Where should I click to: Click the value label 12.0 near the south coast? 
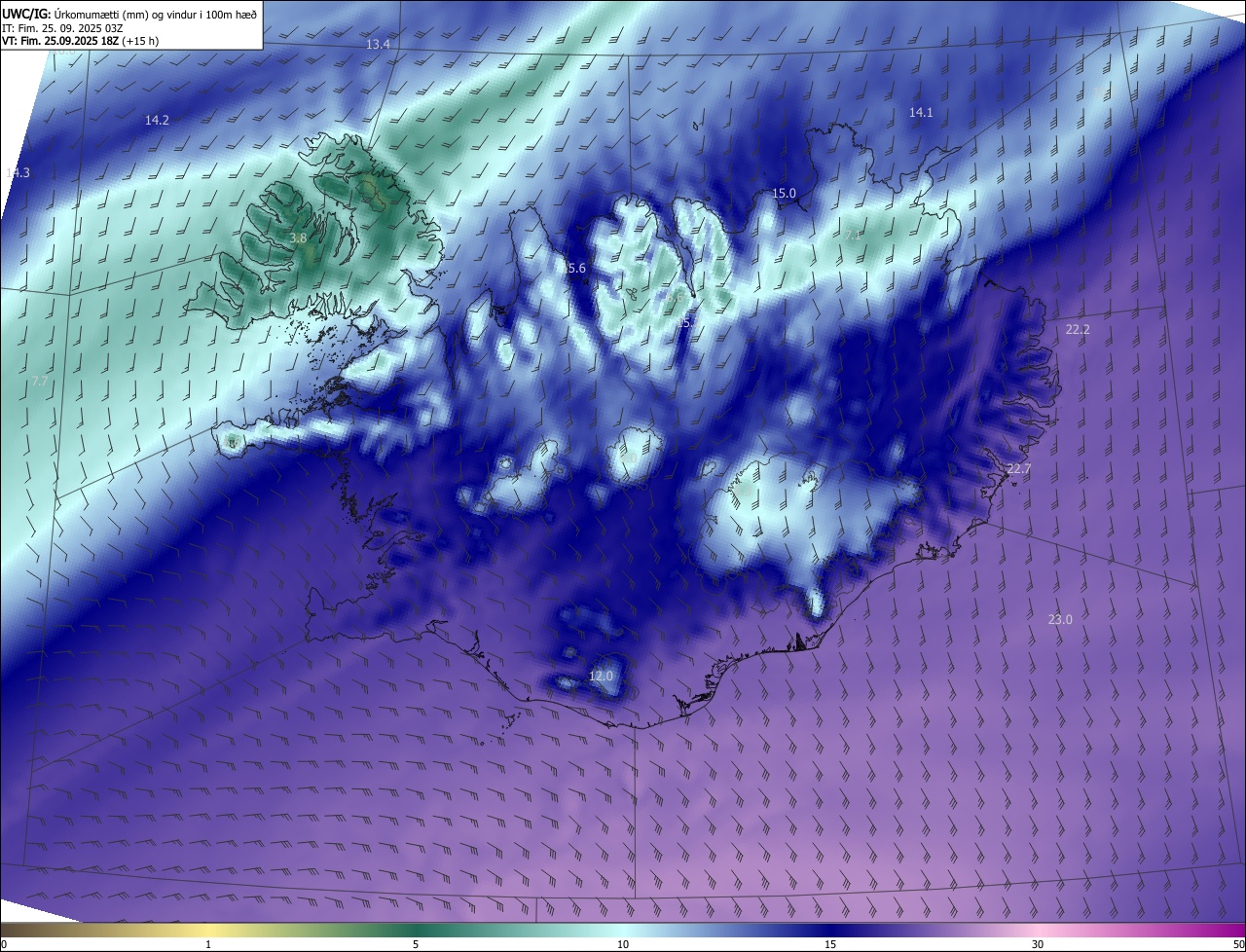[x=602, y=676]
